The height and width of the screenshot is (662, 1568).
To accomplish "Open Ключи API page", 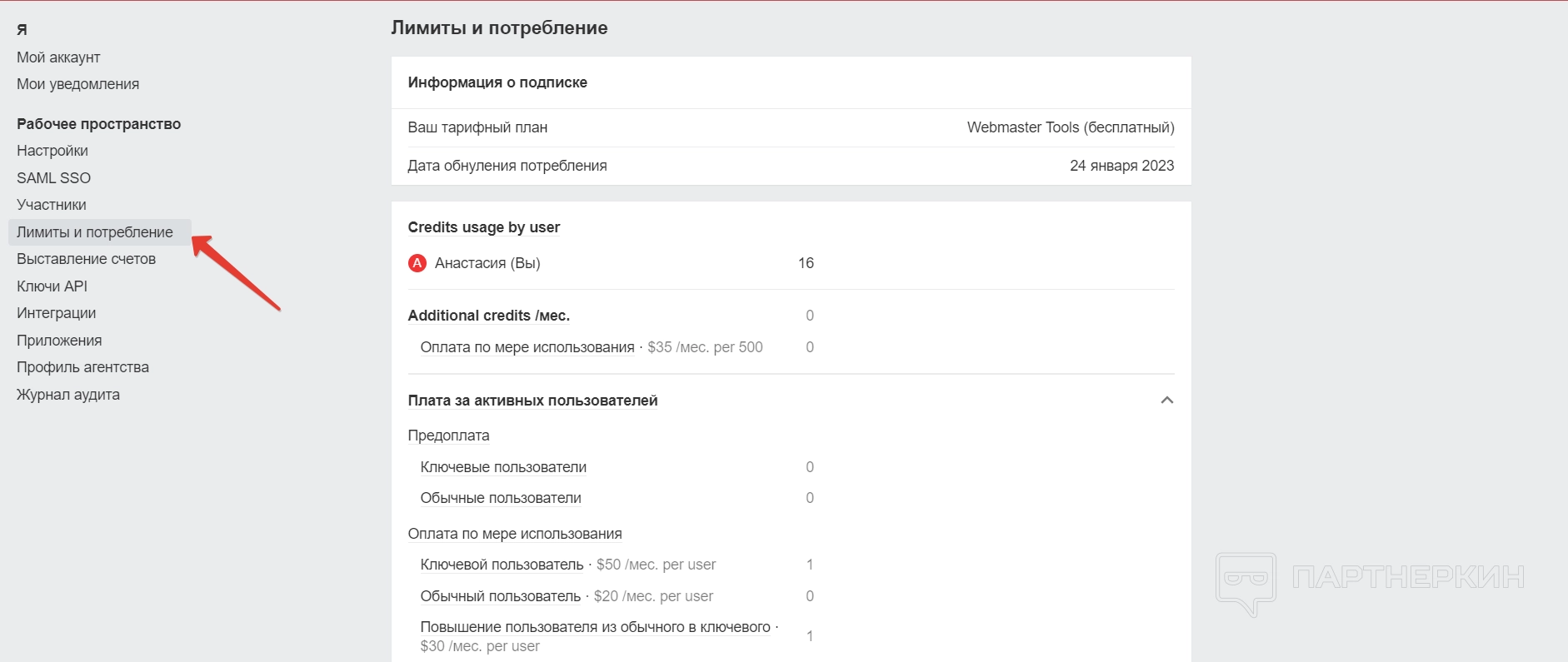I will 52,286.
